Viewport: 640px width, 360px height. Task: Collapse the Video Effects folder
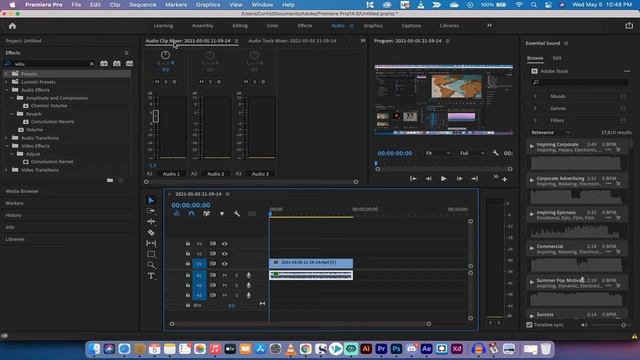7,146
